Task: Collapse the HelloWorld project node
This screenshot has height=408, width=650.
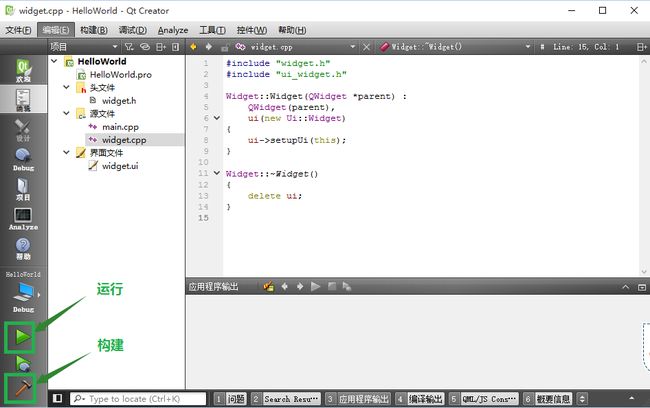Action: pyautogui.click(x=54, y=61)
